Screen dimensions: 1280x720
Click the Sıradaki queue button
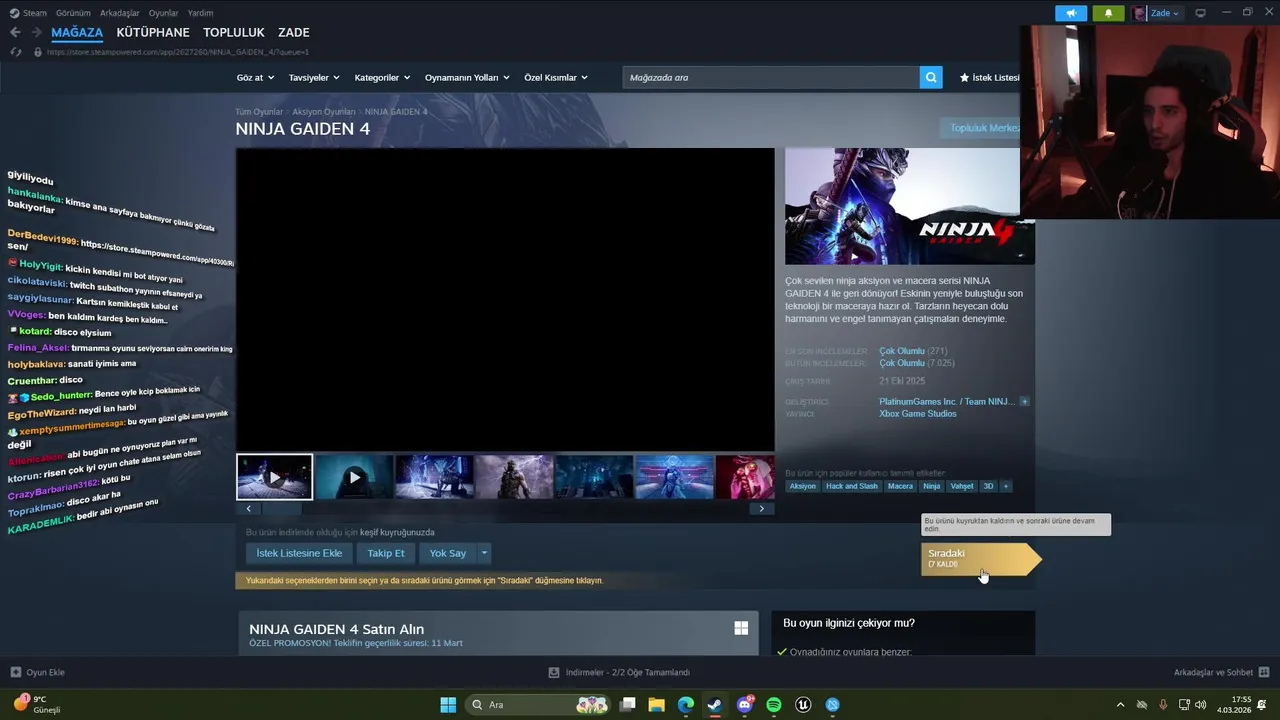(x=980, y=558)
